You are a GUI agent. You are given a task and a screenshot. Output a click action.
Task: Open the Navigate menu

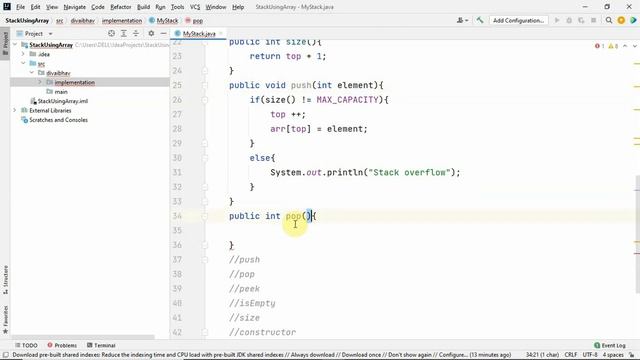75,7
